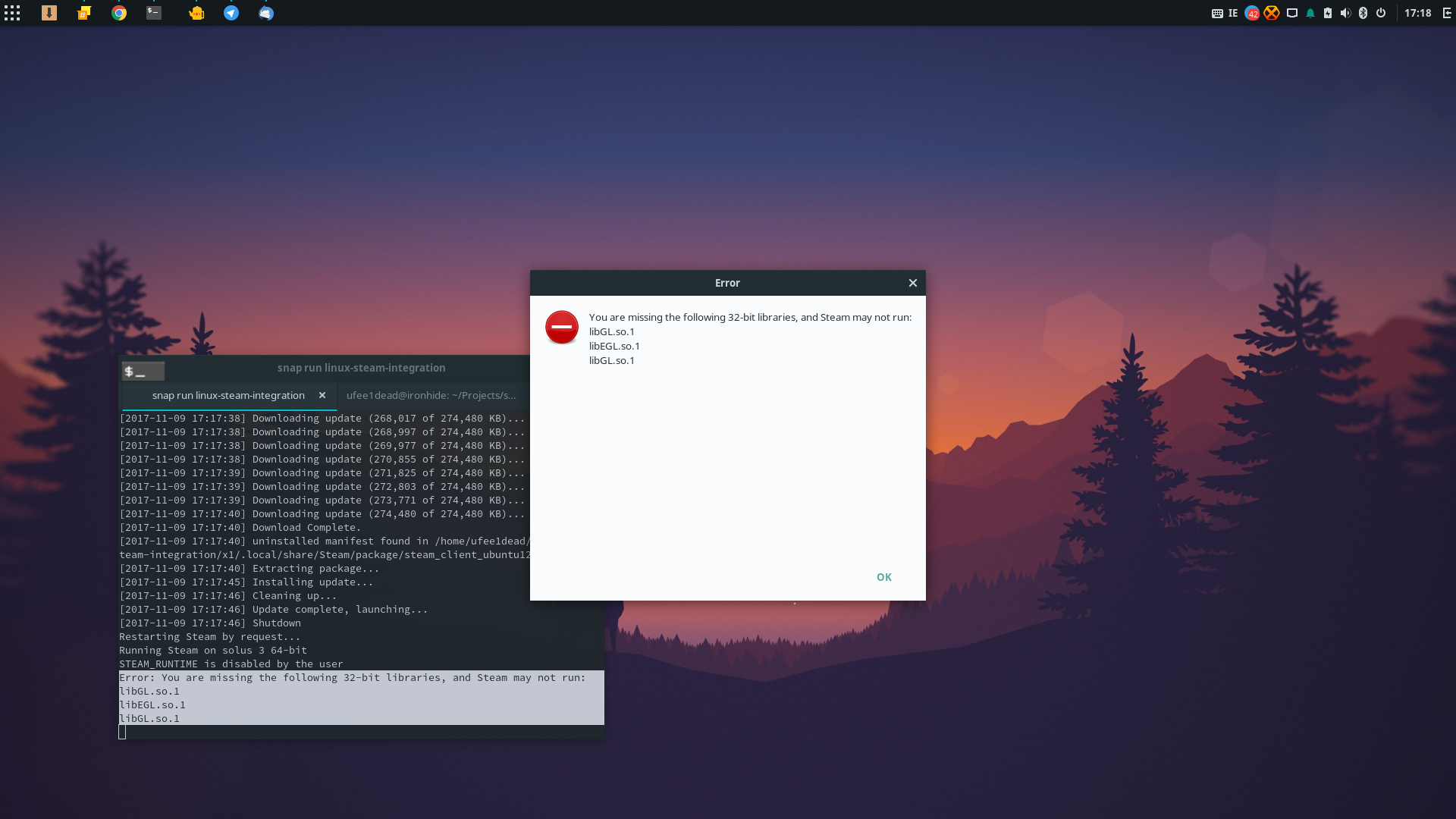
Task: Click the 'Download Complete.' terminal line
Action: point(240,528)
